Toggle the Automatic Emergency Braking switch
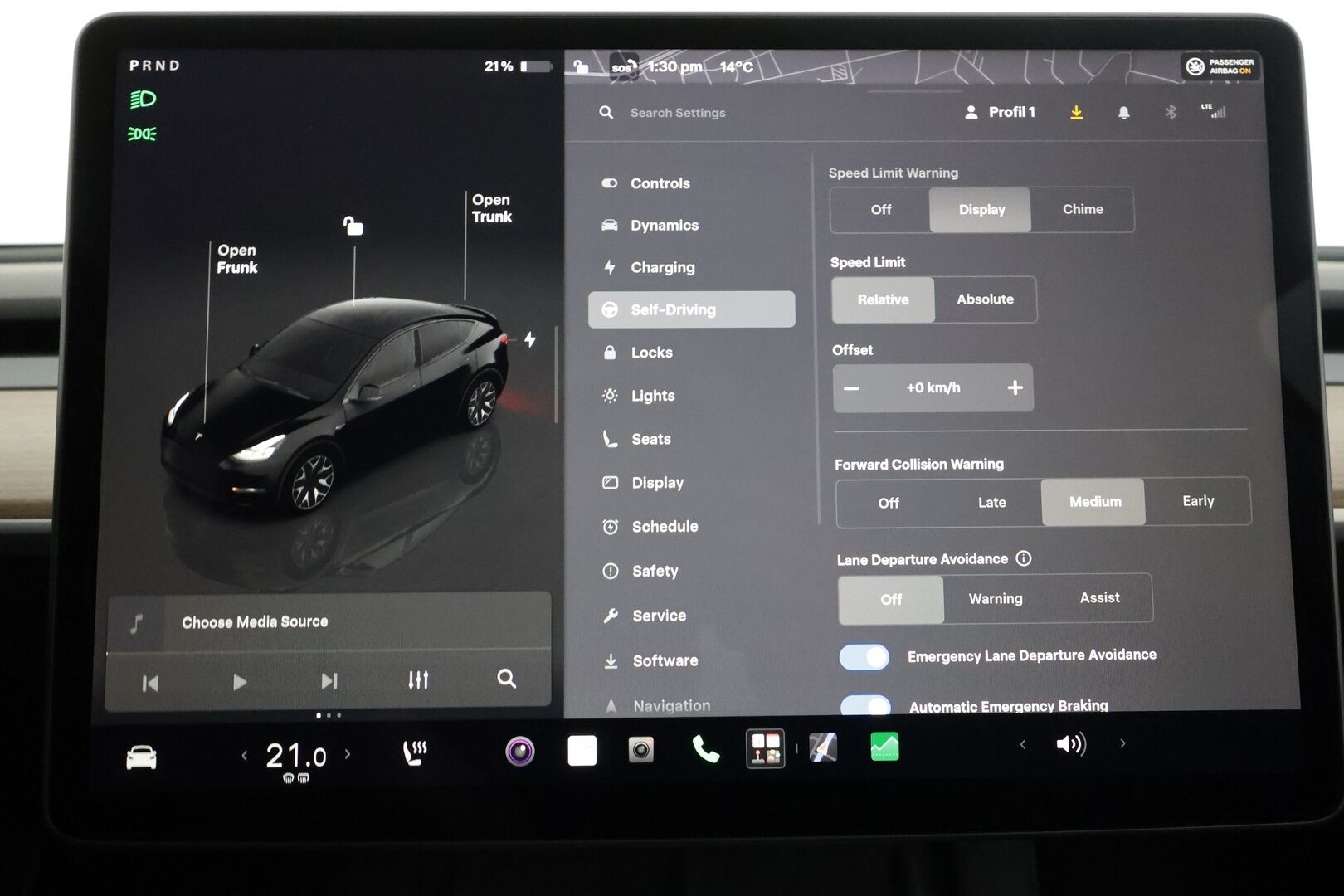 (x=865, y=705)
